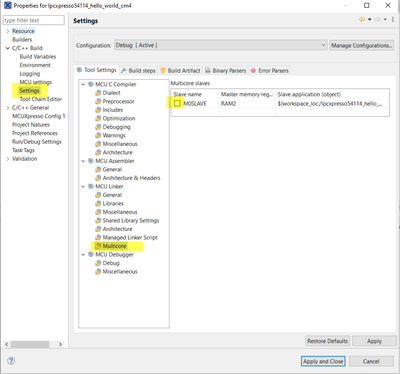Select Builders in the sidebar
The width and height of the screenshot is (400, 374).
click(x=22, y=40)
